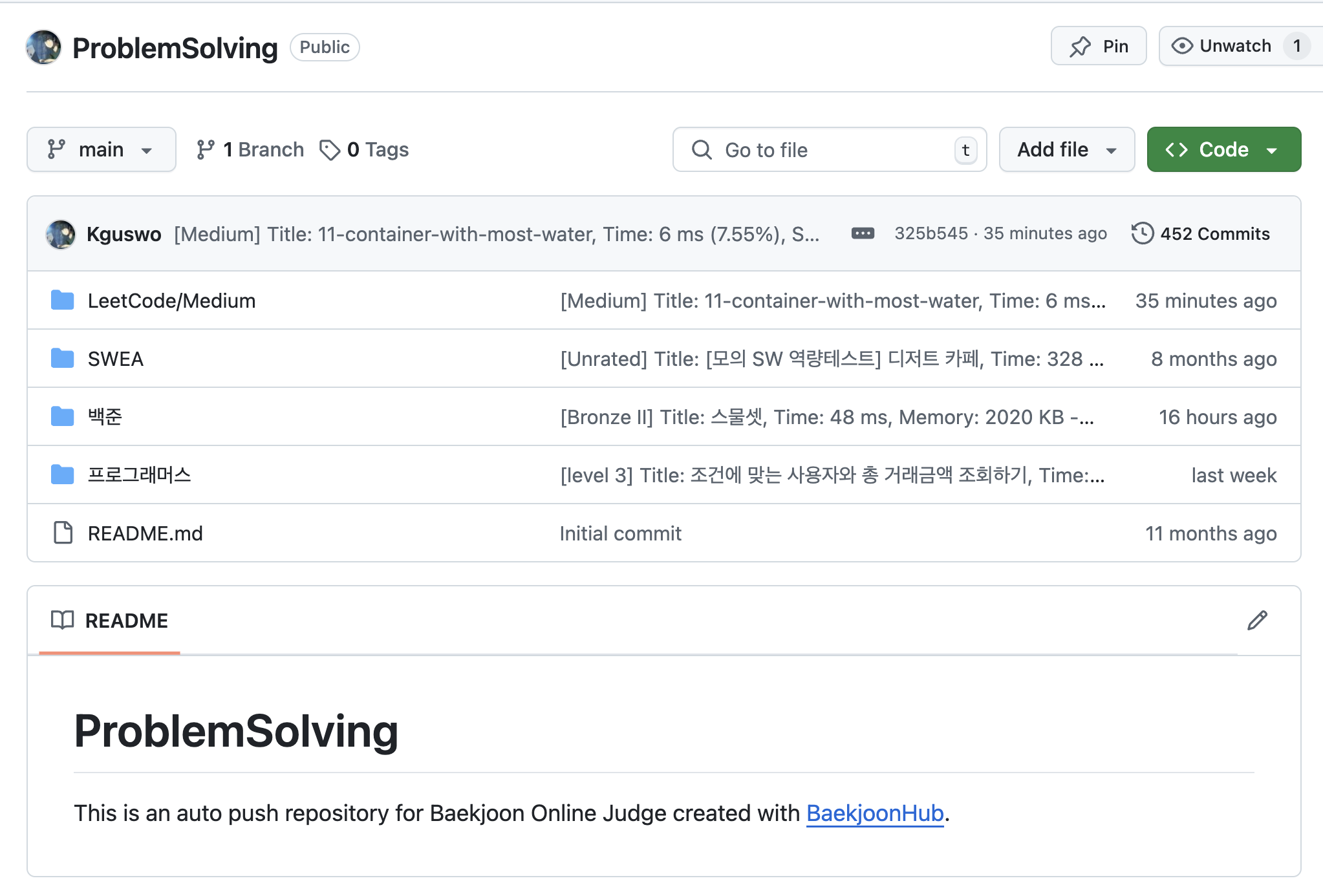This screenshot has width=1323, height=896.
Task: Click the Go to file search field
Action: click(829, 150)
